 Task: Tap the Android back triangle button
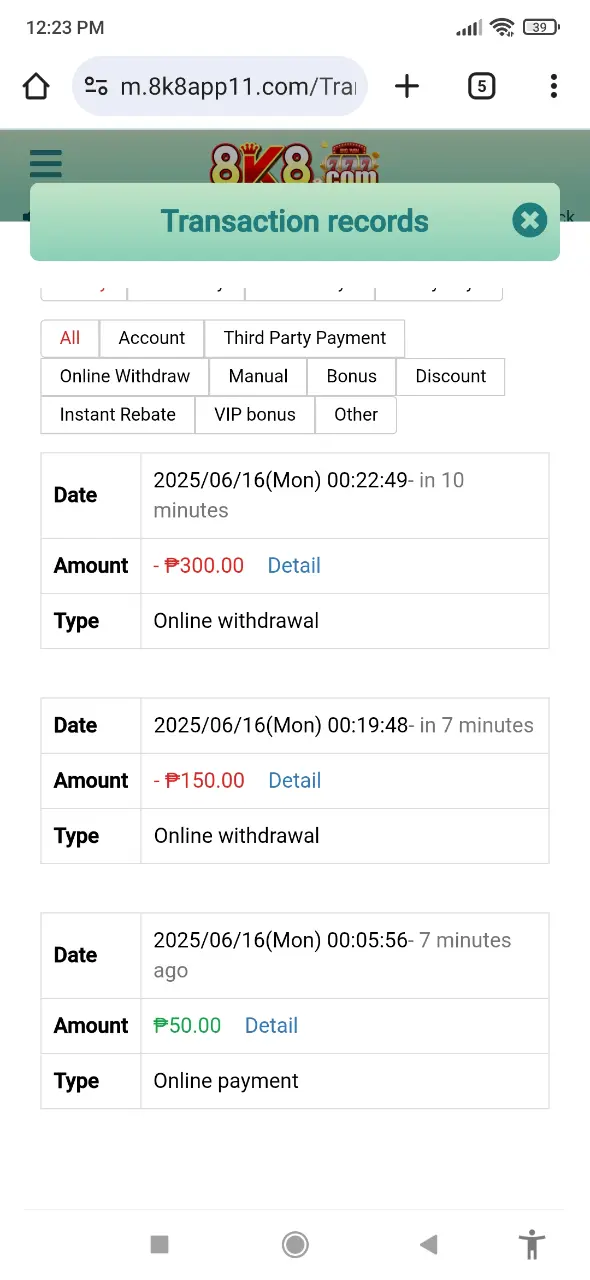click(429, 1244)
